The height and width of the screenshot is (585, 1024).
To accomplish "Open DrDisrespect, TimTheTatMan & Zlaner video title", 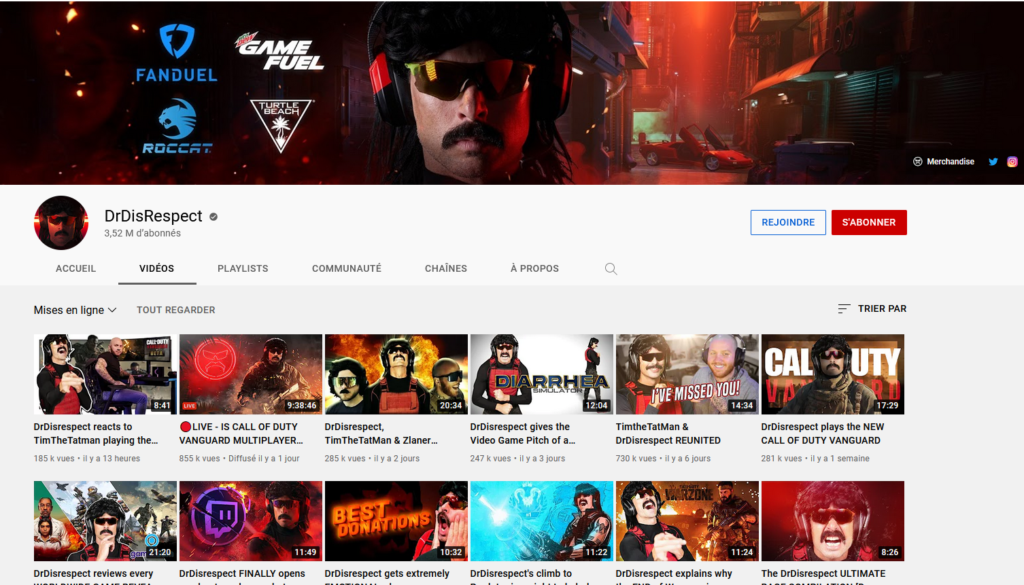I will (x=381, y=434).
